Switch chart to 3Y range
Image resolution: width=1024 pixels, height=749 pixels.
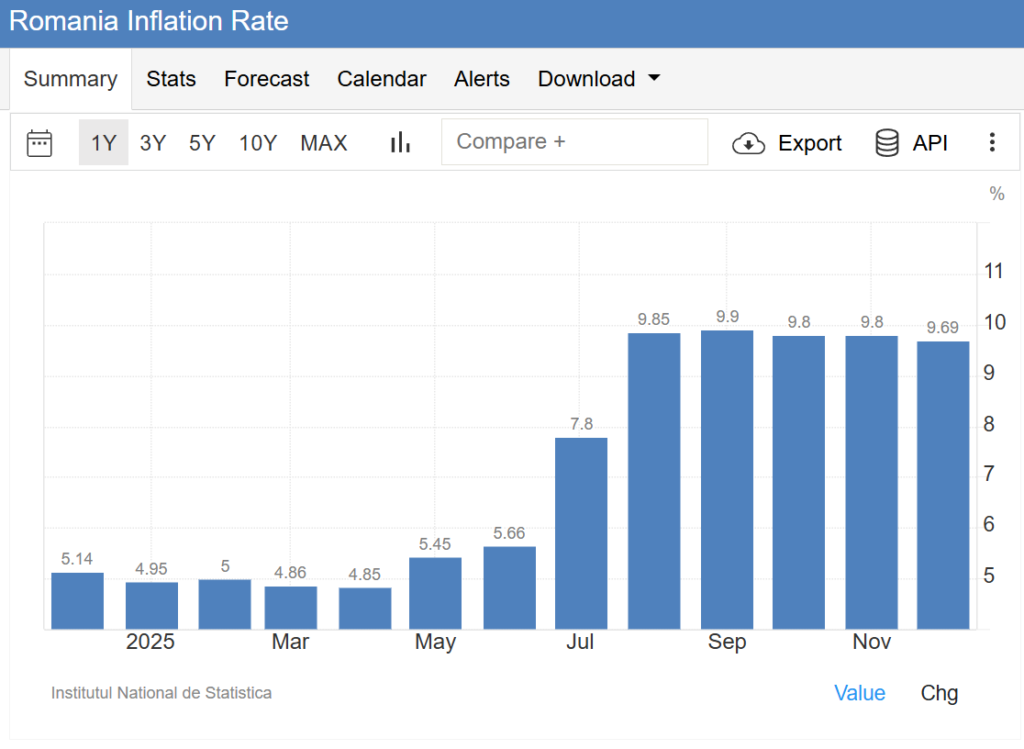(153, 143)
